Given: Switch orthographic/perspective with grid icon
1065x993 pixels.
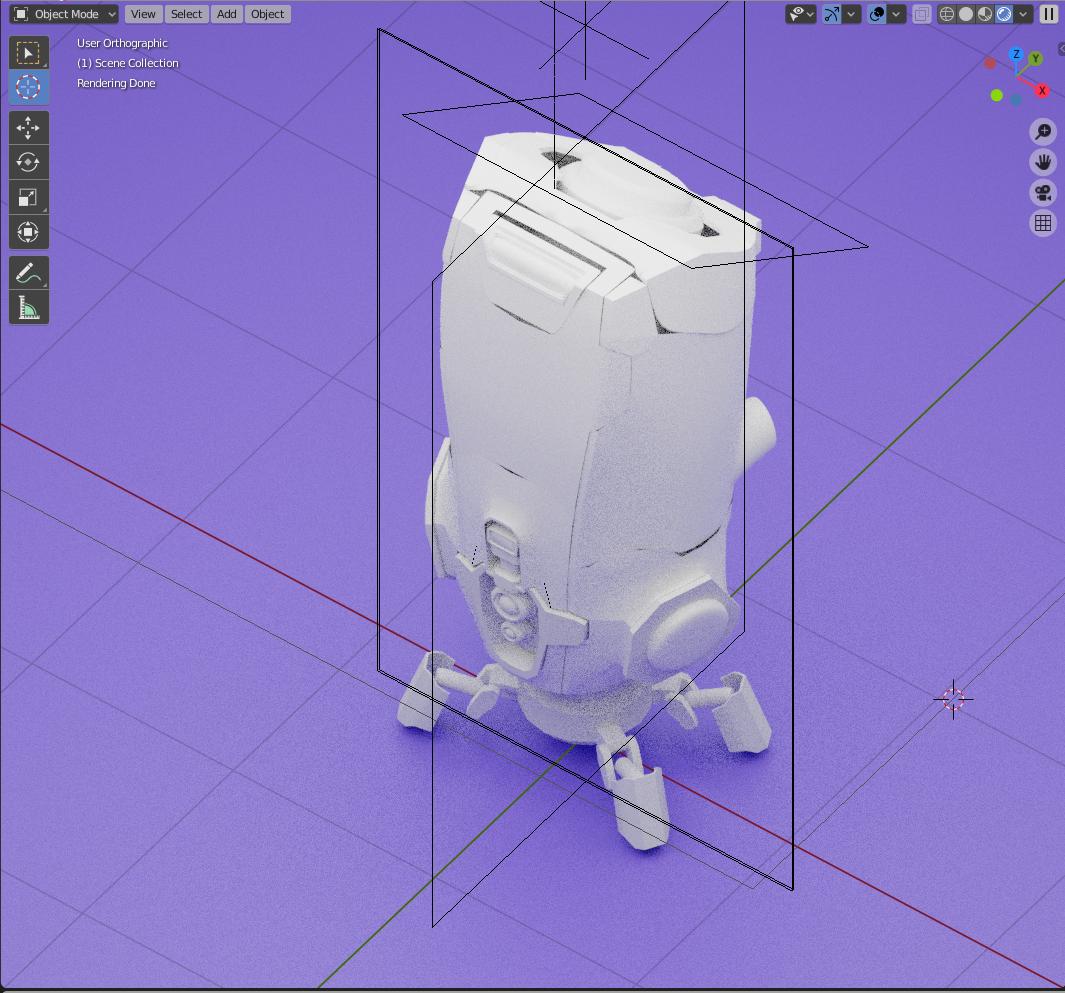Looking at the screenshot, I should tap(1043, 223).
